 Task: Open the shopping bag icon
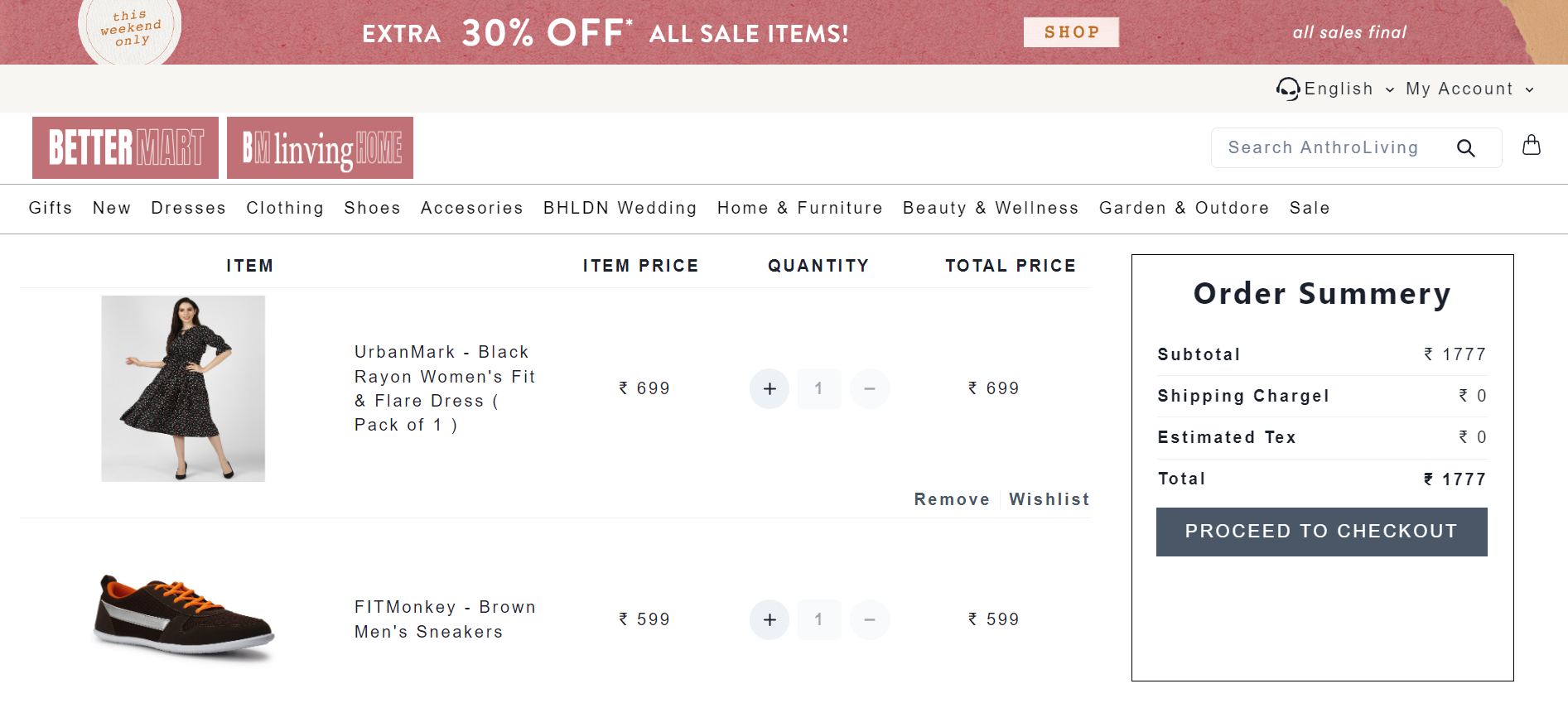pos(1532,146)
